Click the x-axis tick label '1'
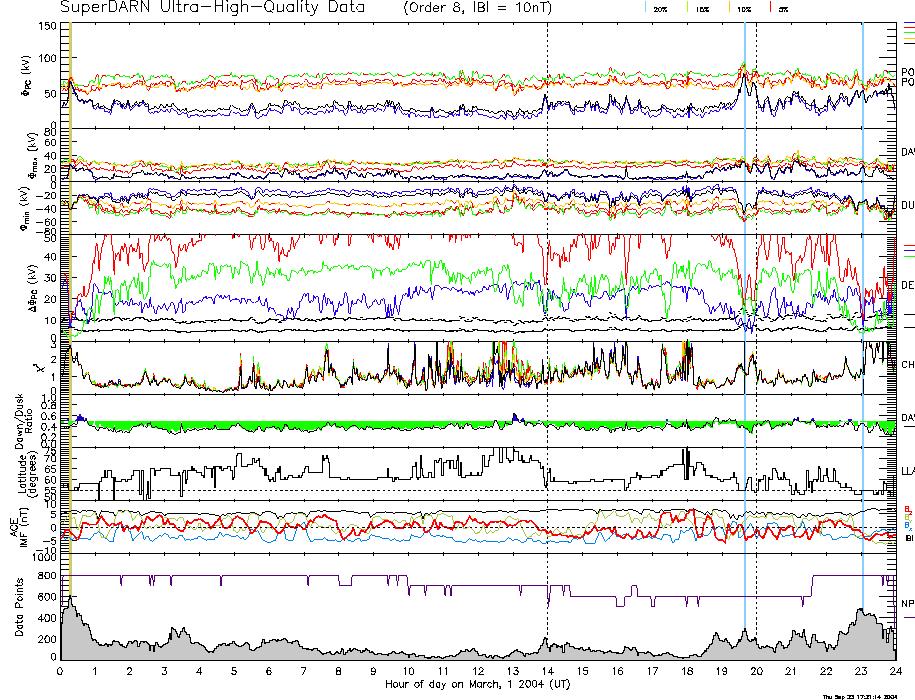915x700 pixels. [95, 671]
